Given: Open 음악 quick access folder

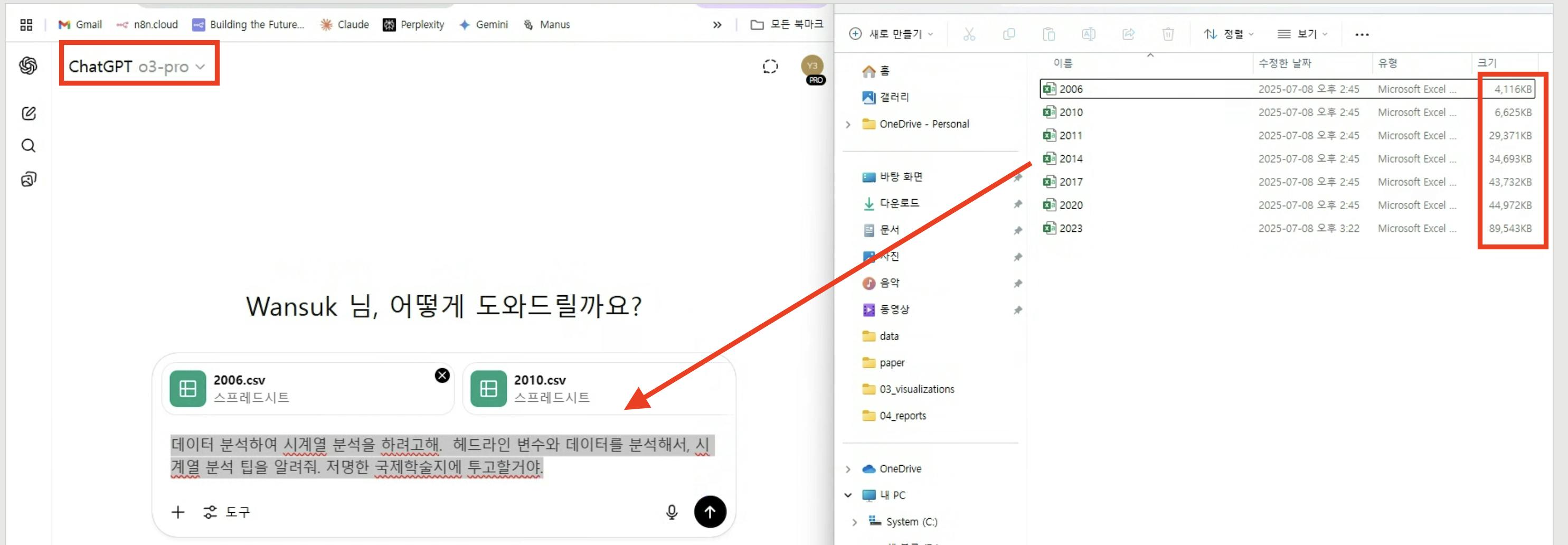Looking at the screenshot, I should 881,283.
